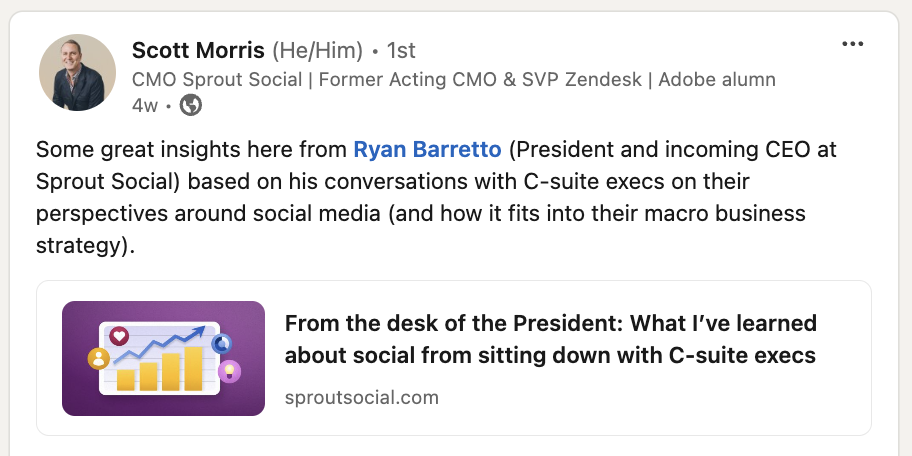Click the (He/Him) pronouns text
This screenshot has height=456, width=912.
pos(317,51)
